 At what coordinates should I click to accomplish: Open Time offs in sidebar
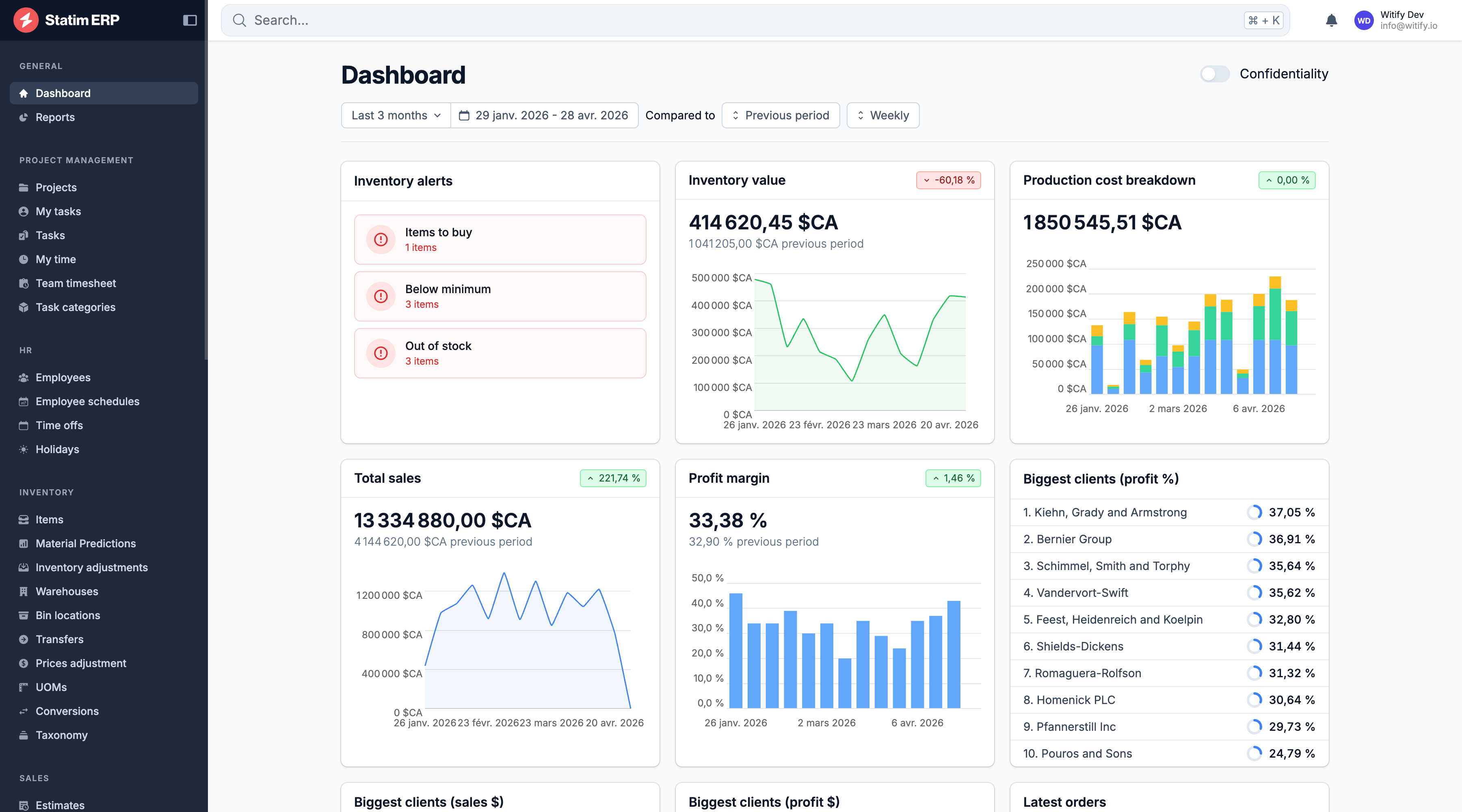pos(104,425)
